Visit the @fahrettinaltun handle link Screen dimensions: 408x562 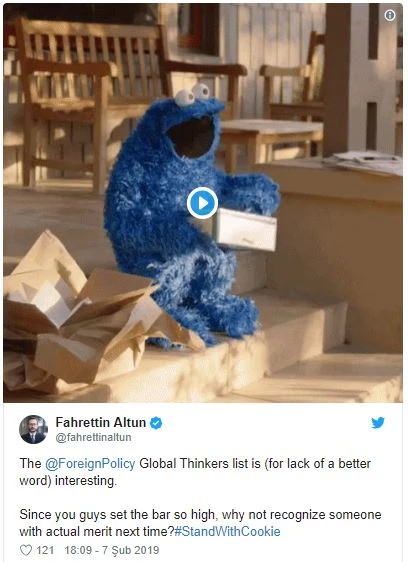(x=93, y=437)
